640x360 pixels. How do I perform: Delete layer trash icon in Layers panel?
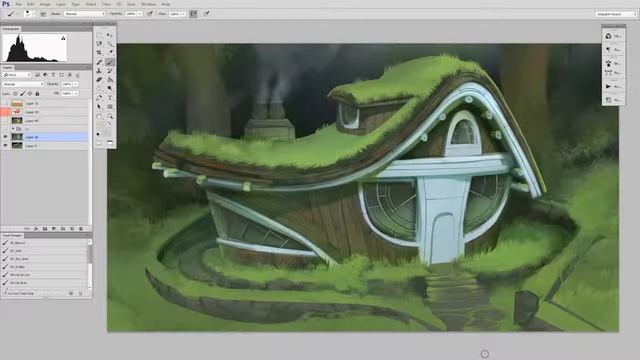(x=81, y=229)
